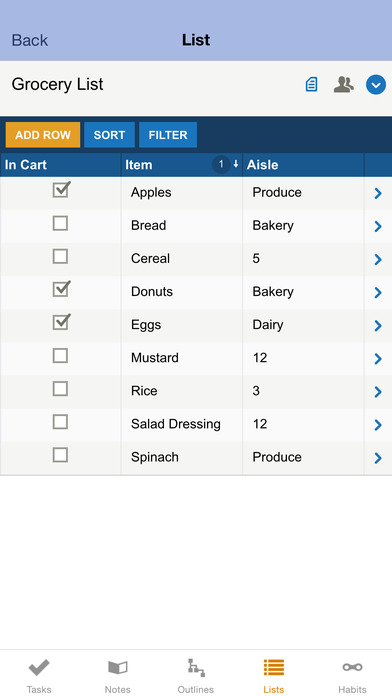This screenshot has width=392, height=696.
Task: Open the sharing people icon
Action: 344,84
